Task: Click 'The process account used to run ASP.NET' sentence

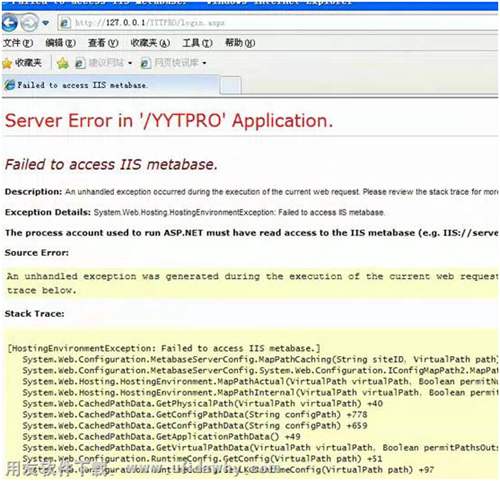Action: [x=252, y=233]
